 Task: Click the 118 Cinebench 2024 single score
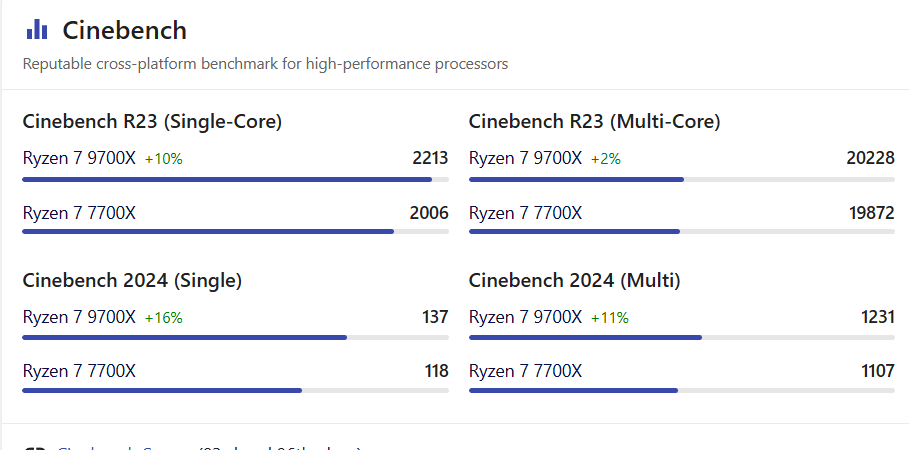click(x=436, y=372)
